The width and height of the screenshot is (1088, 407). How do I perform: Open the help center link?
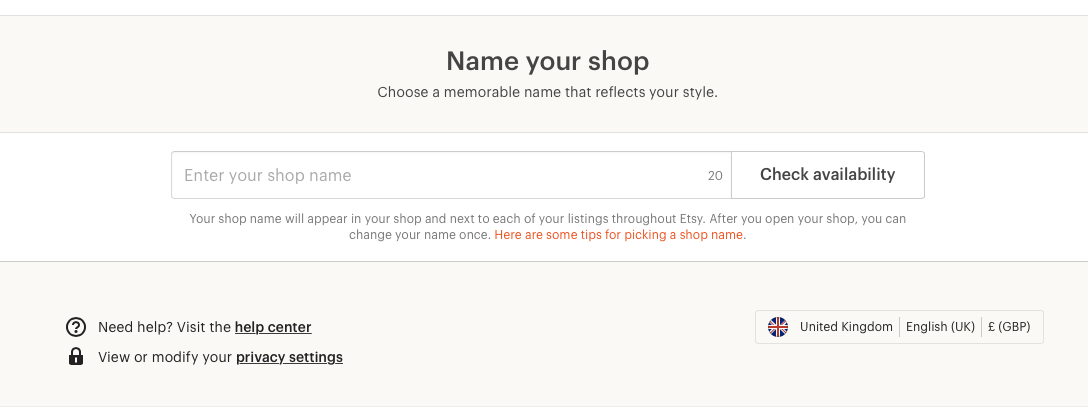273,327
